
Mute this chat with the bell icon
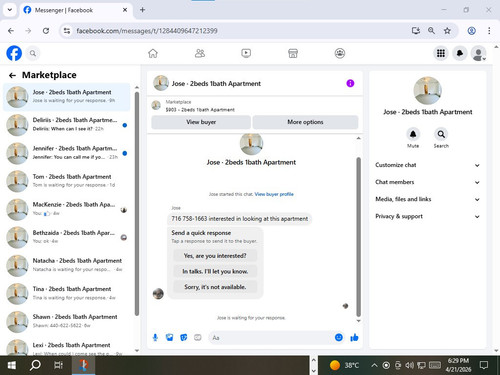pos(413,134)
